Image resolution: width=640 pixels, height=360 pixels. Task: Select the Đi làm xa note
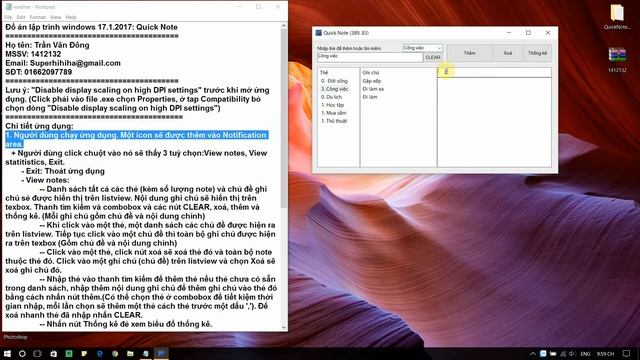point(373,89)
